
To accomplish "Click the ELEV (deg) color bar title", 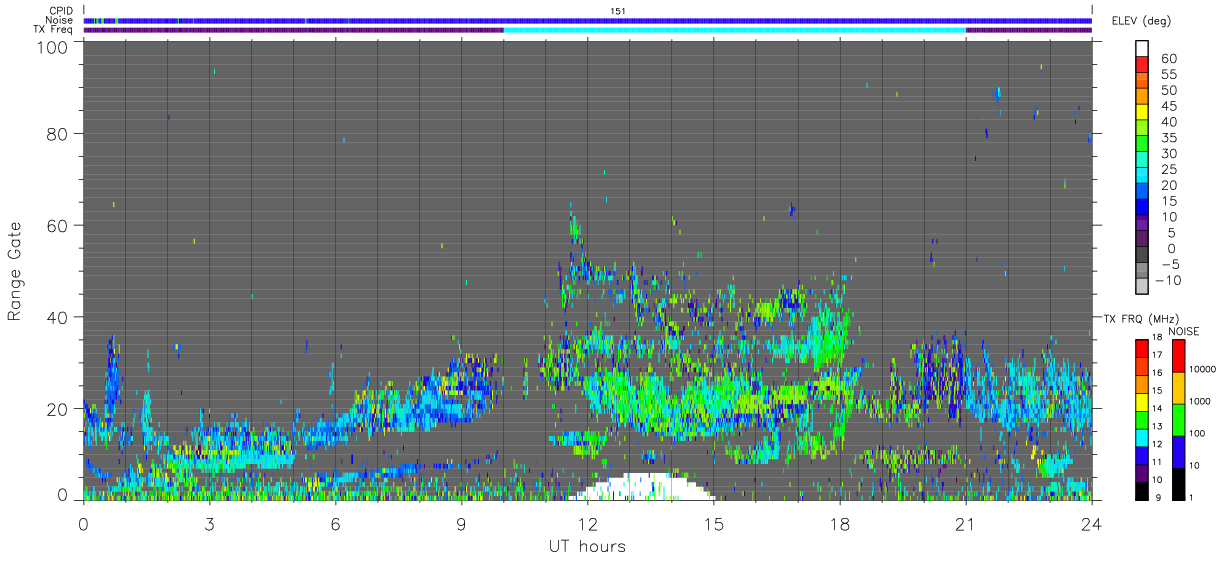I will [1142, 21].
